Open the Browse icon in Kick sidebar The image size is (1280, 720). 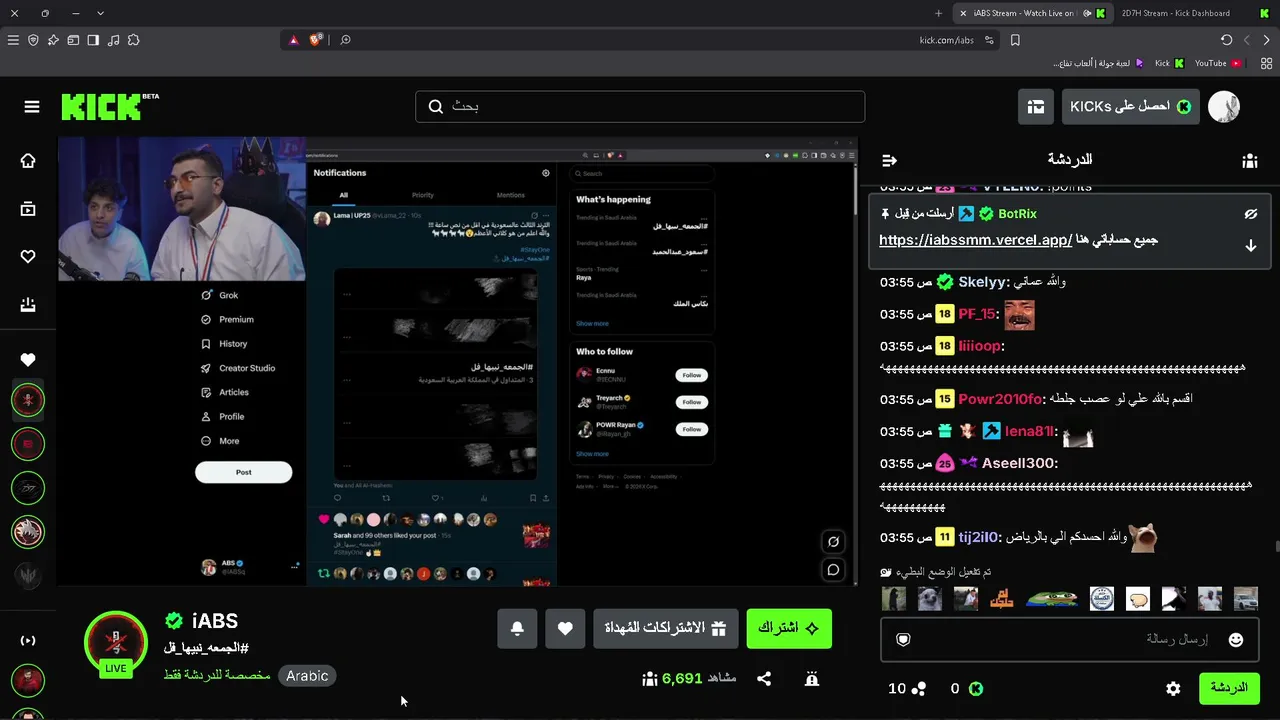tap(28, 209)
